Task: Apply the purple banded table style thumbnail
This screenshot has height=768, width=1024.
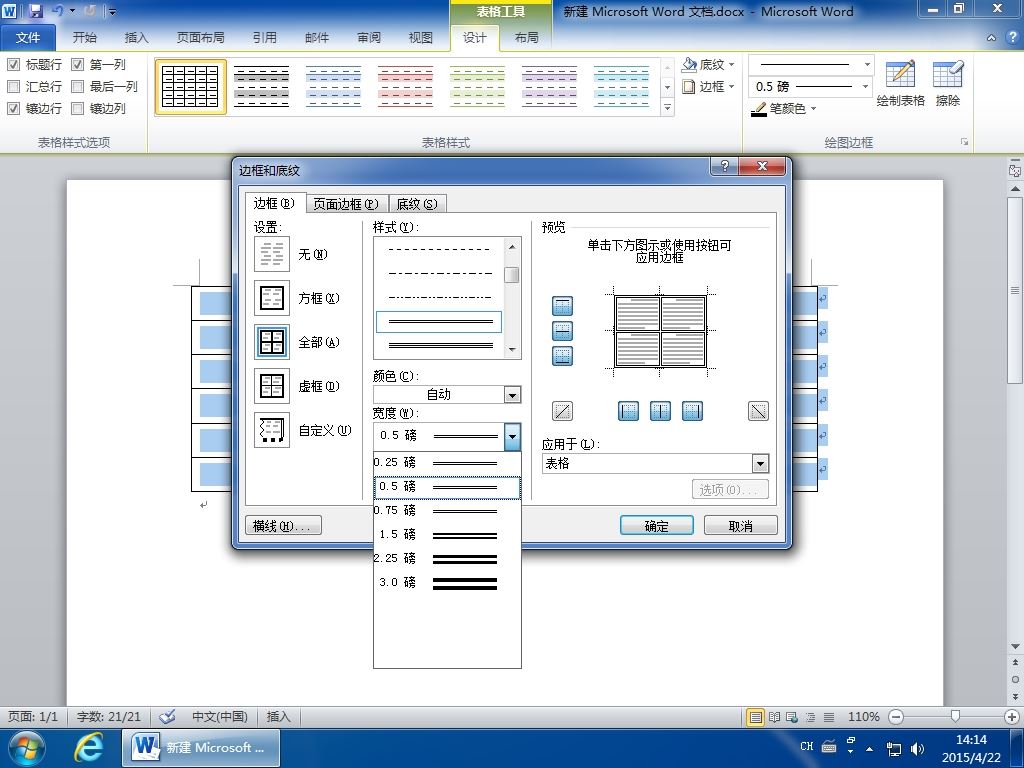Action: 549,86
